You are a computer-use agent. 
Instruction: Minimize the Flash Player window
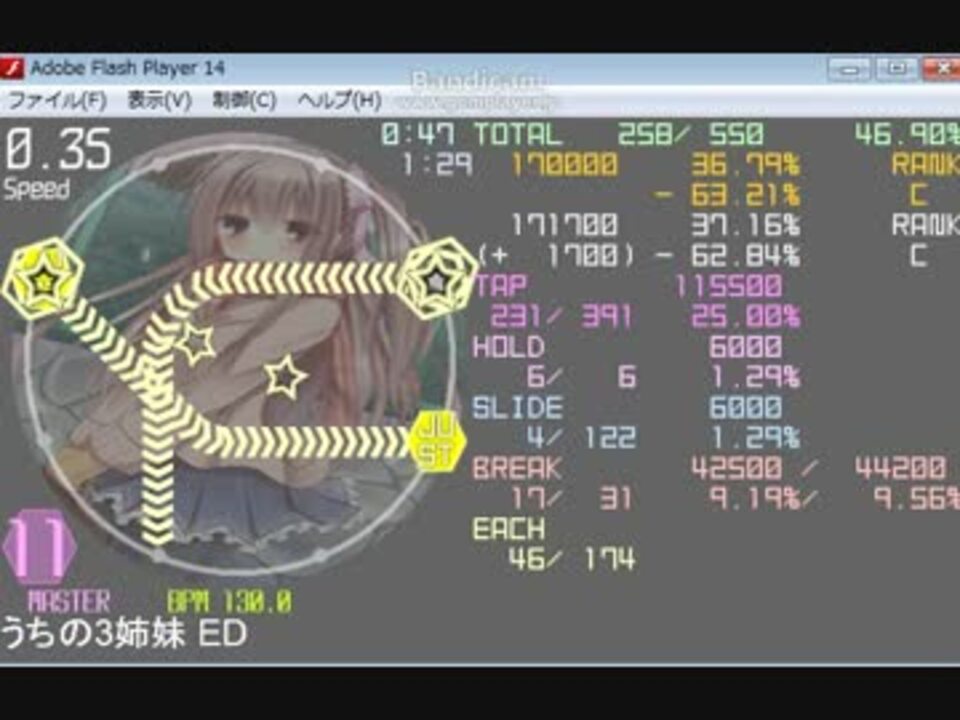coord(849,69)
